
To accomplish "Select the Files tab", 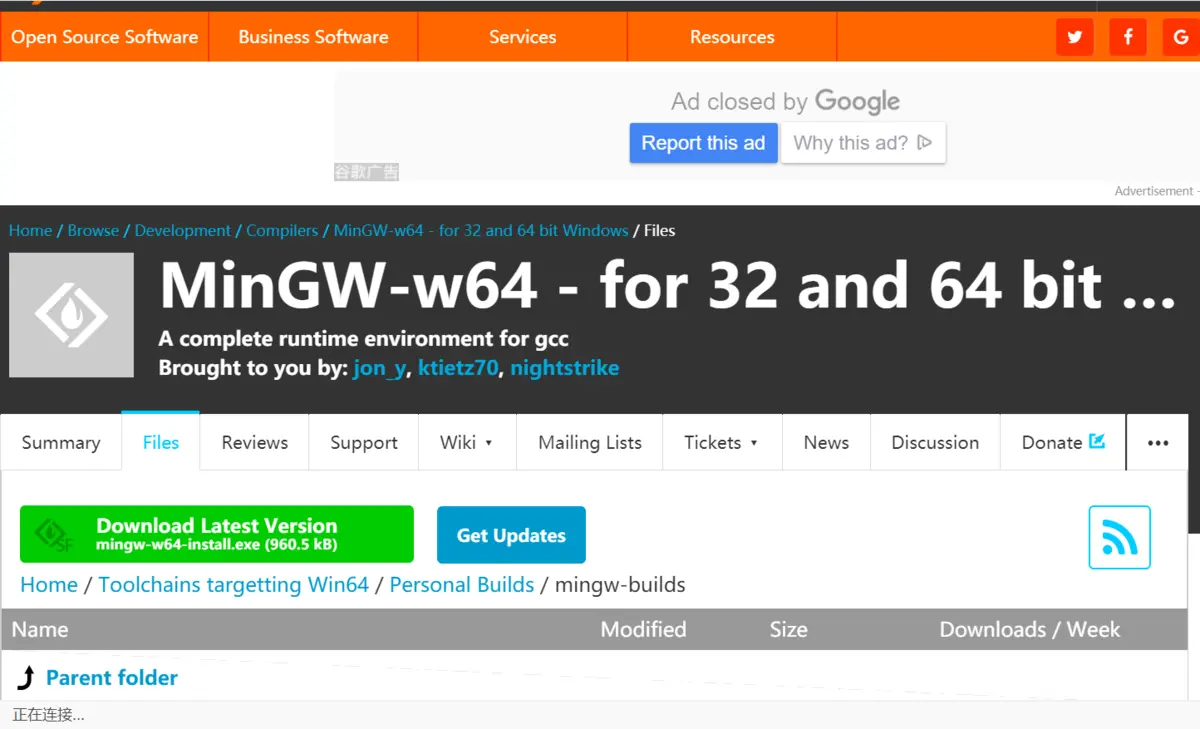I will point(161,442).
